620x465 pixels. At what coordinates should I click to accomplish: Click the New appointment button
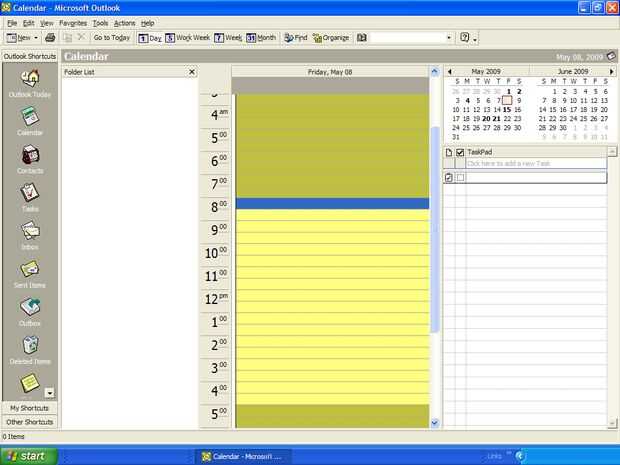click(x=18, y=38)
